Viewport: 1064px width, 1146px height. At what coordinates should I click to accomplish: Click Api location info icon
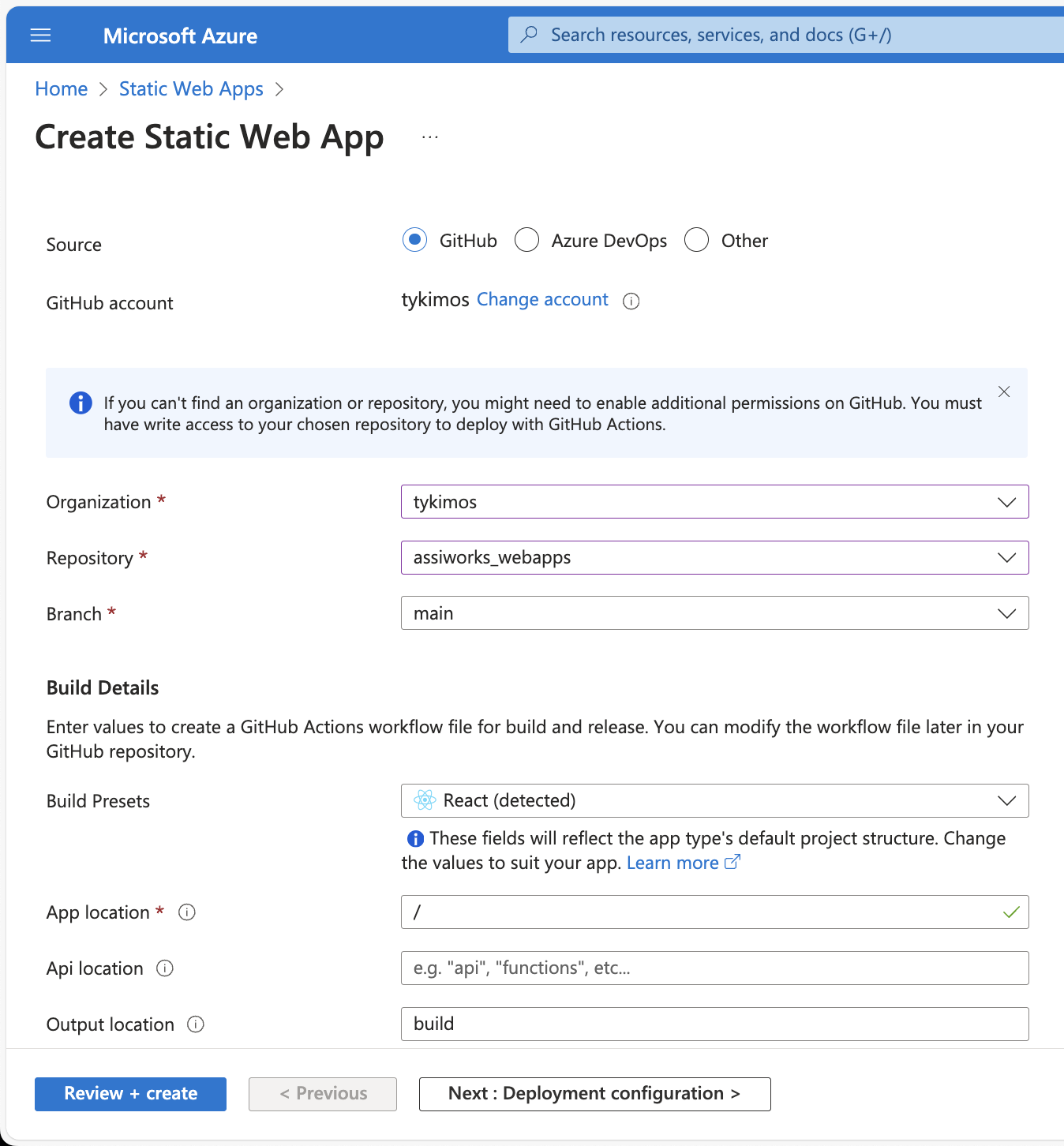tap(165, 968)
